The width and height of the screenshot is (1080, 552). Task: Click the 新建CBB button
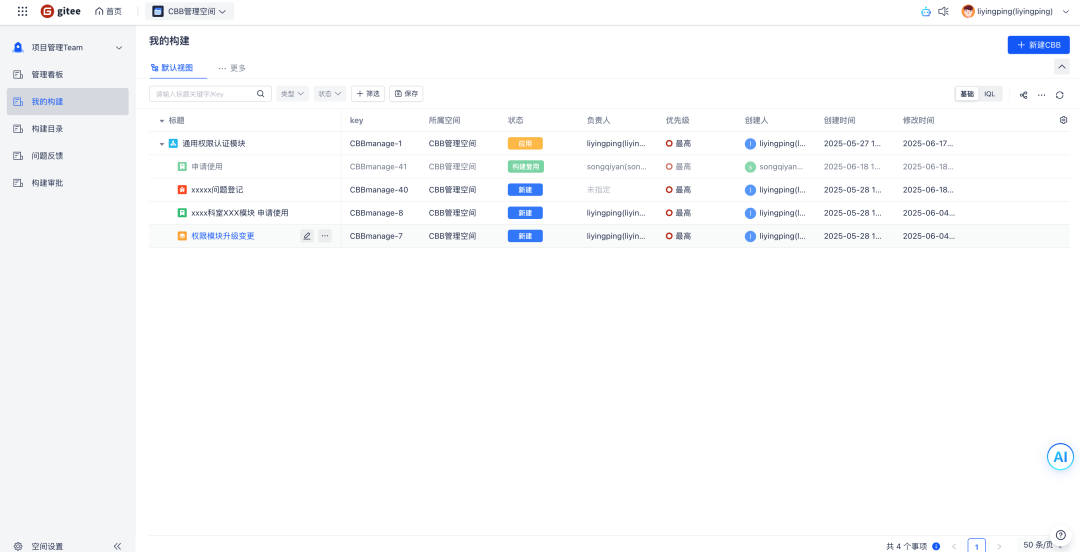[x=1038, y=45]
